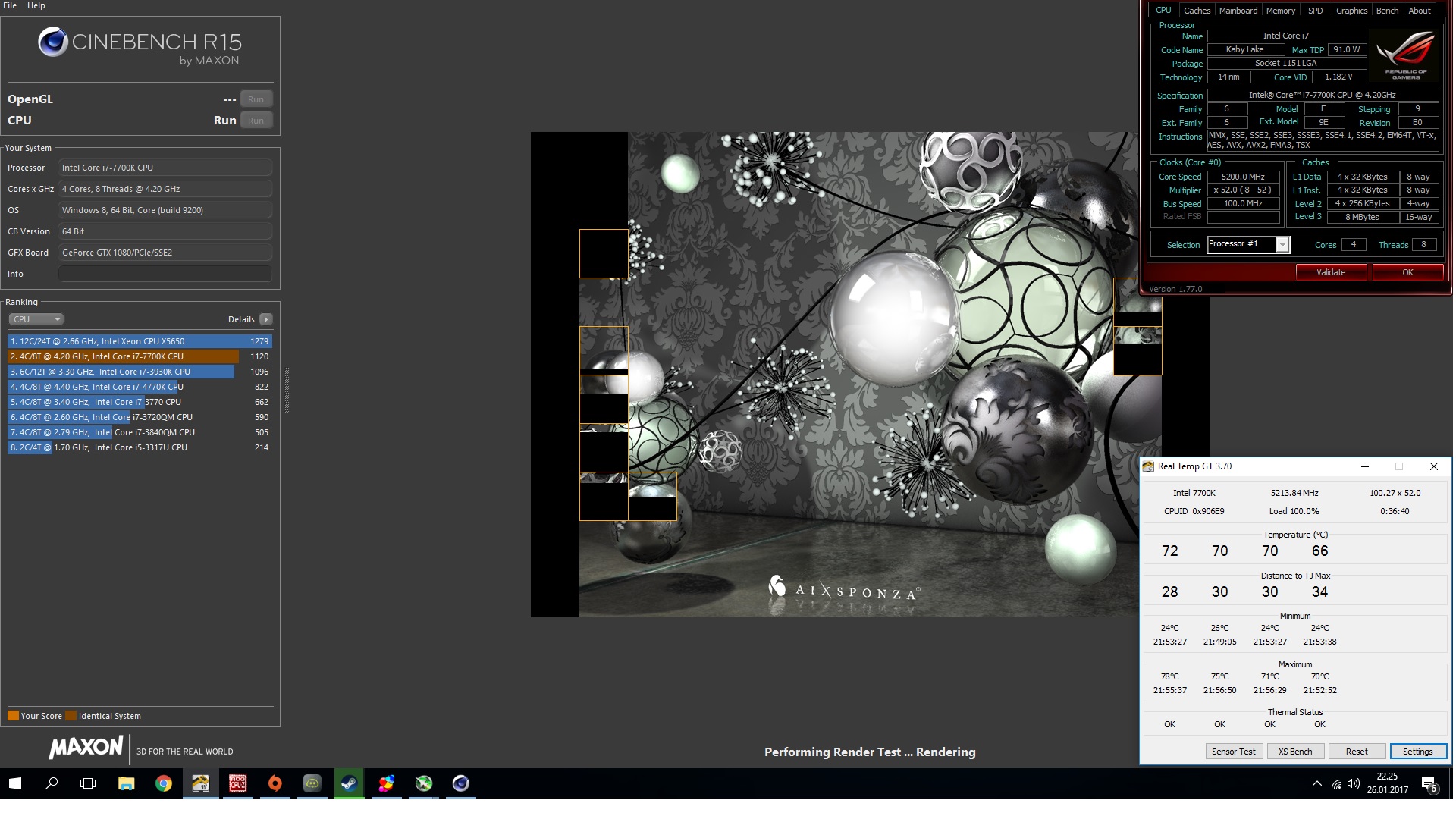
Task: Open the Help menu in Cinebench
Action: pyautogui.click(x=36, y=5)
